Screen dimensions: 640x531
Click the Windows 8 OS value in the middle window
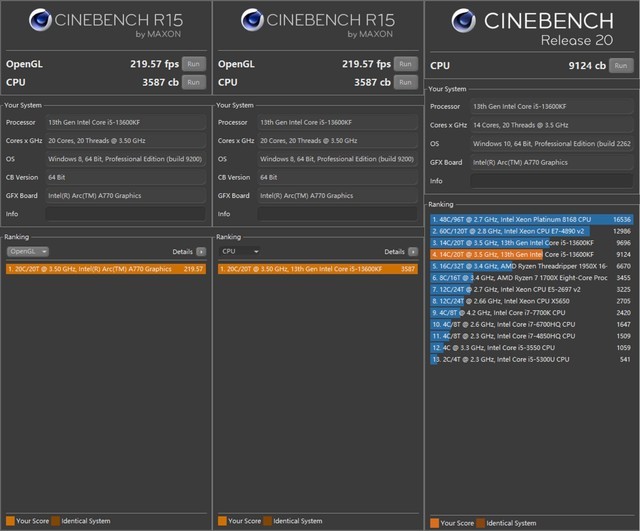(337, 159)
